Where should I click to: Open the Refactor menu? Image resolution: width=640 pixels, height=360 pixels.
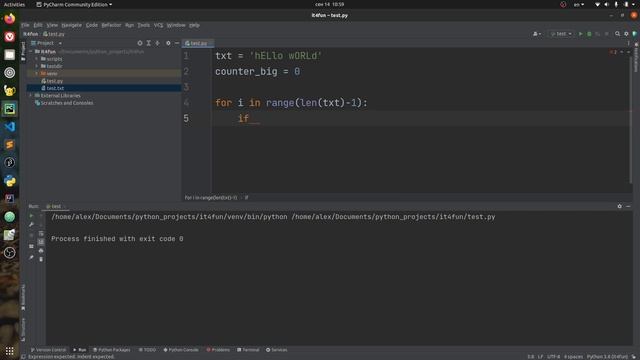(111, 25)
